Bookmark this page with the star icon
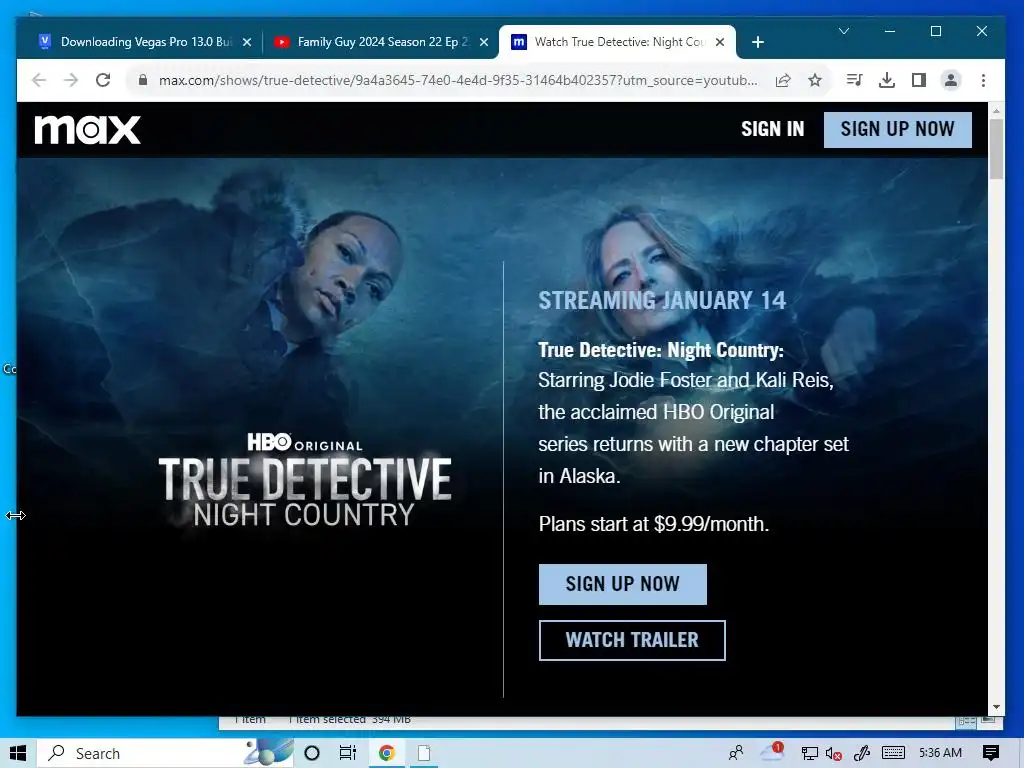Screen dimensions: 1024x768 tap(815, 80)
